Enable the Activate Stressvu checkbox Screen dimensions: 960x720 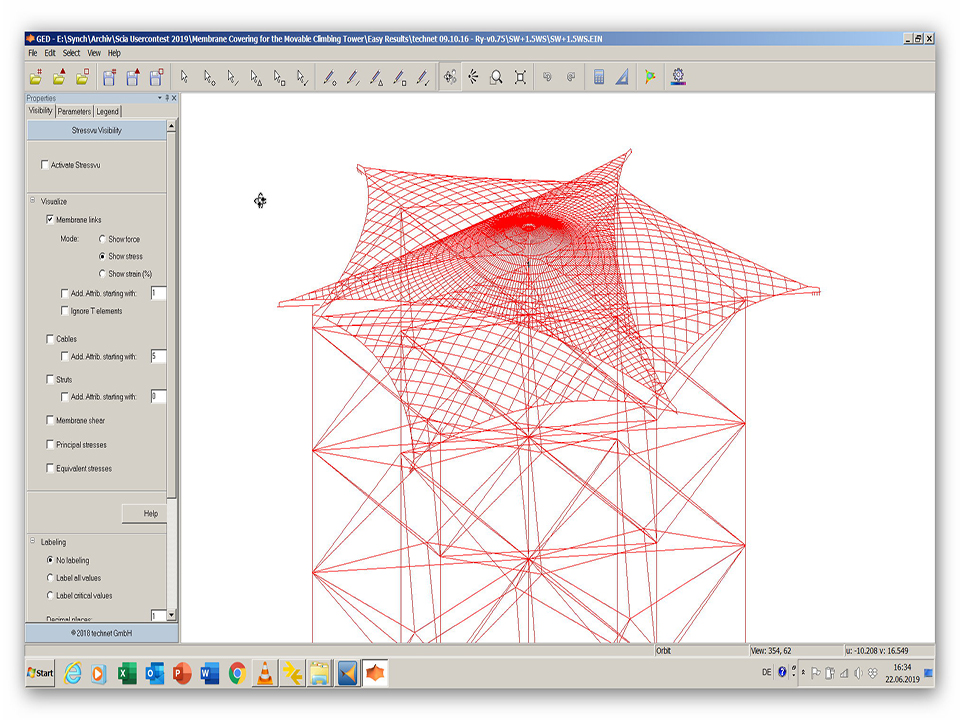tap(45, 165)
